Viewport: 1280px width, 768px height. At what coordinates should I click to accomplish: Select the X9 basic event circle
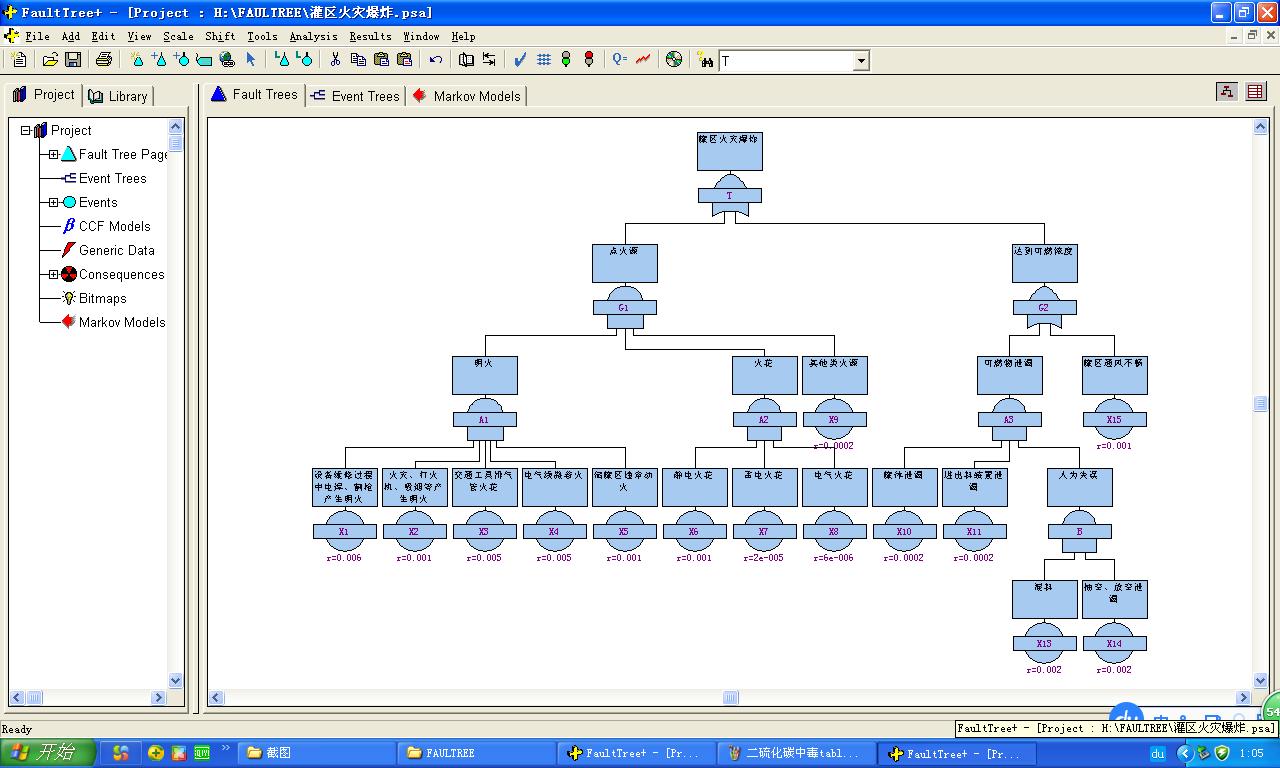coord(834,417)
